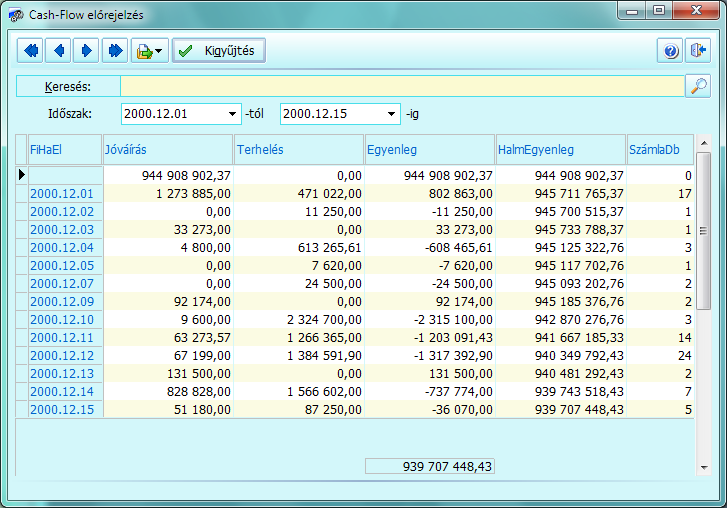Select date 2000.12.13 in the table

[x=62, y=374]
